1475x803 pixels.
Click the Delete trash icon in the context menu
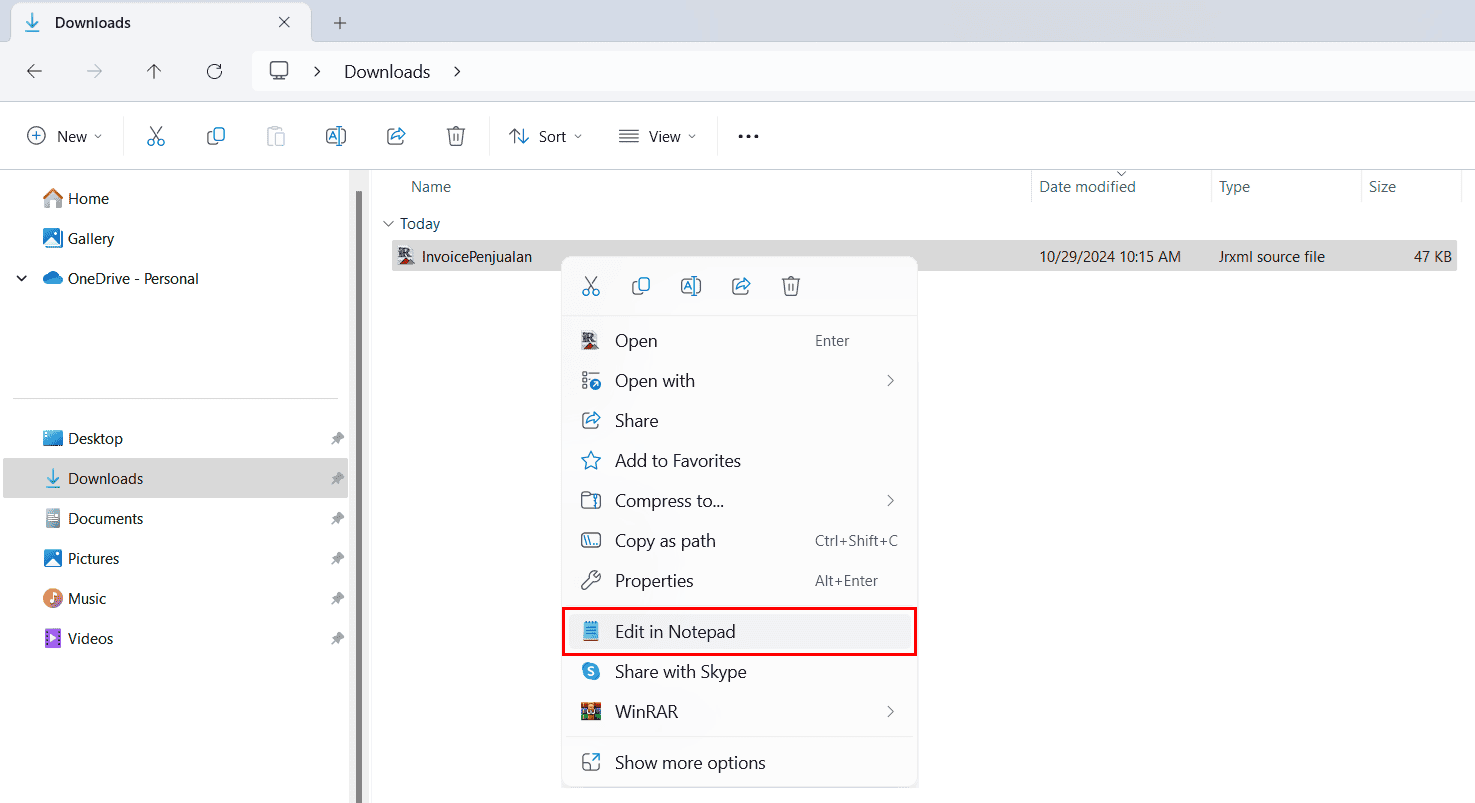(x=791, y=287)
